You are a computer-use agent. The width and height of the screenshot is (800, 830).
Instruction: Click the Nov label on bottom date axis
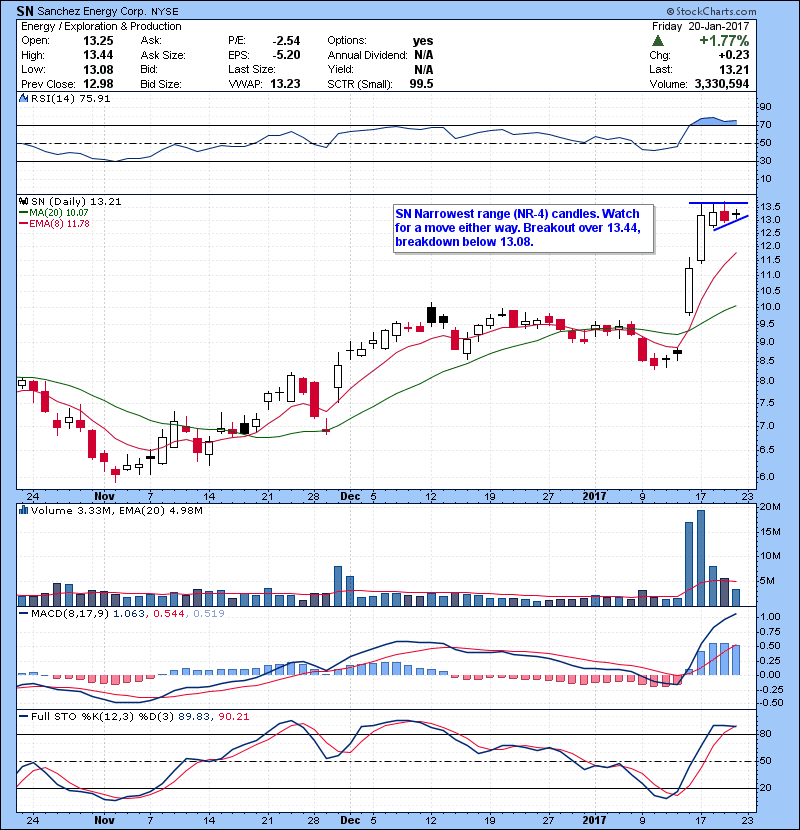[104, 820]
